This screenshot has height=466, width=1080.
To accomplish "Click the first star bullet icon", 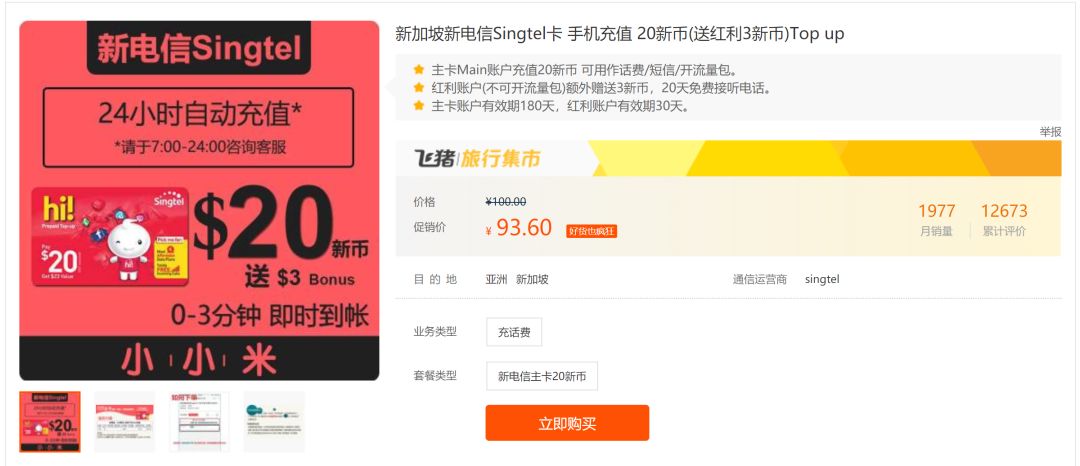I will [419, 70].
